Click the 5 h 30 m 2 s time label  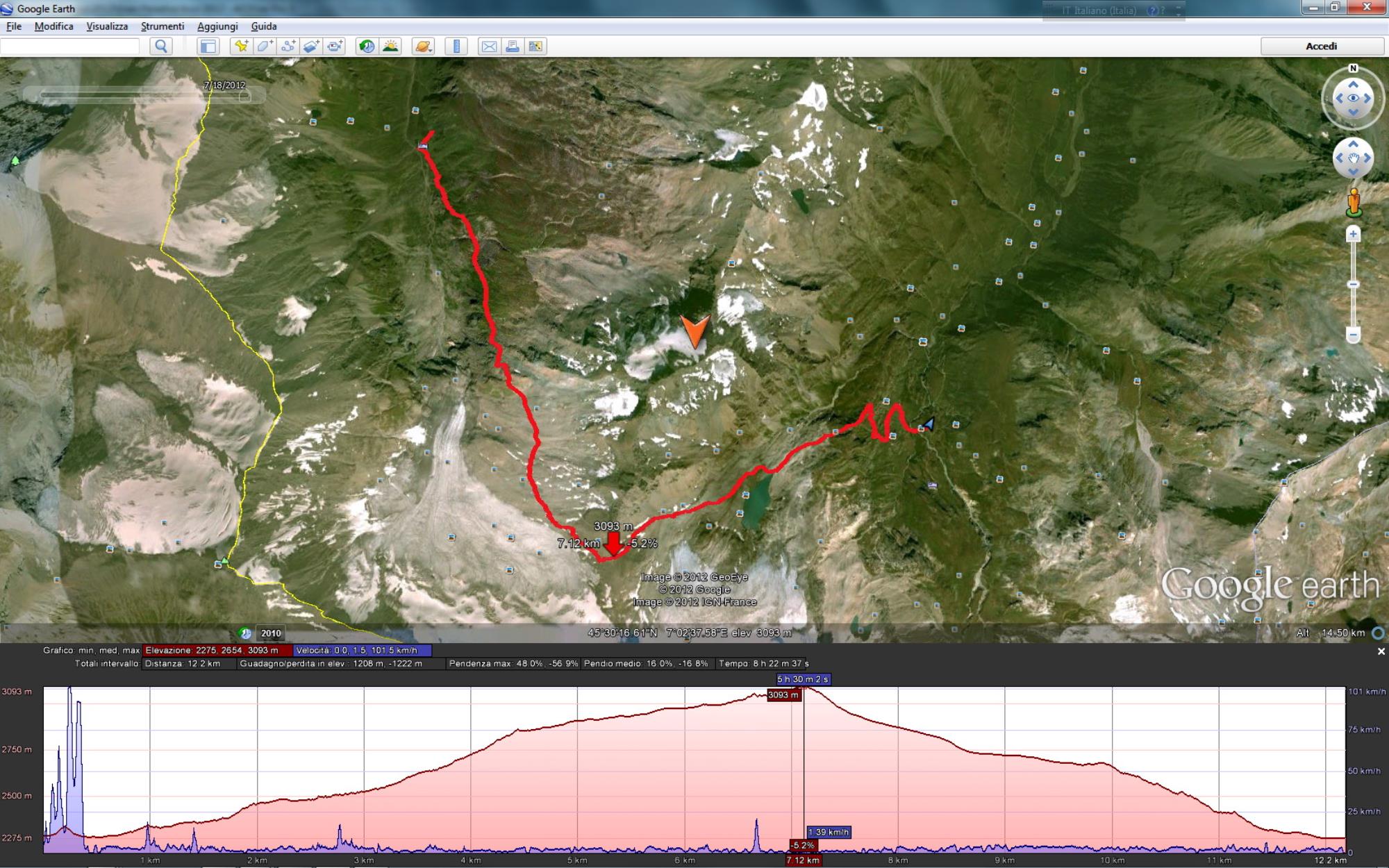[804, 679]
